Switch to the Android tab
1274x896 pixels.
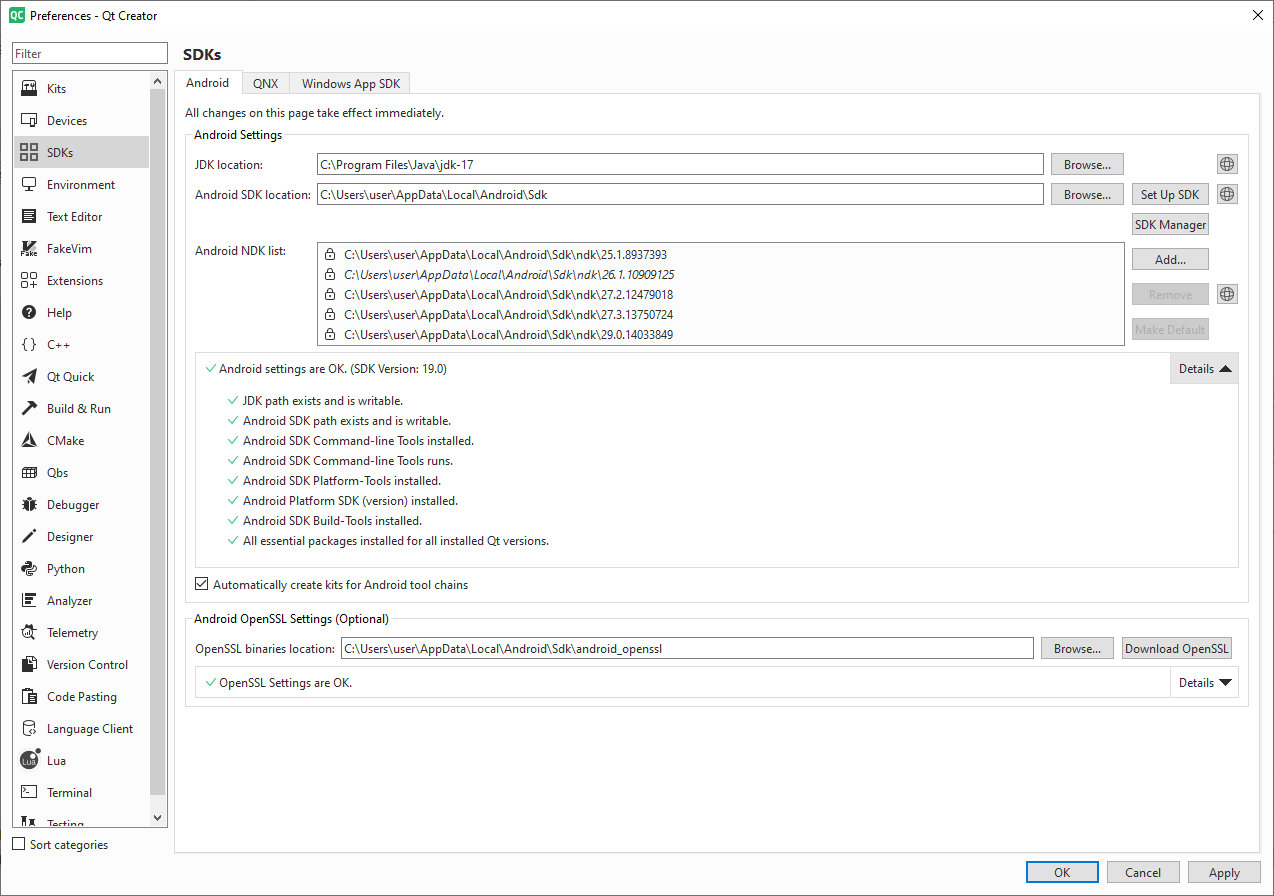click(x=208, y=83)
